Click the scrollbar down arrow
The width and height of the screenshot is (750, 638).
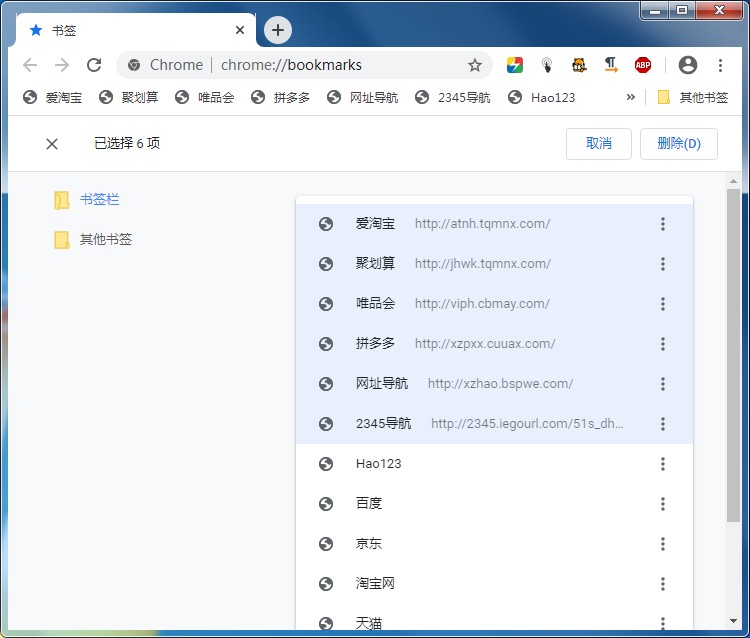[x=733, y=621]
